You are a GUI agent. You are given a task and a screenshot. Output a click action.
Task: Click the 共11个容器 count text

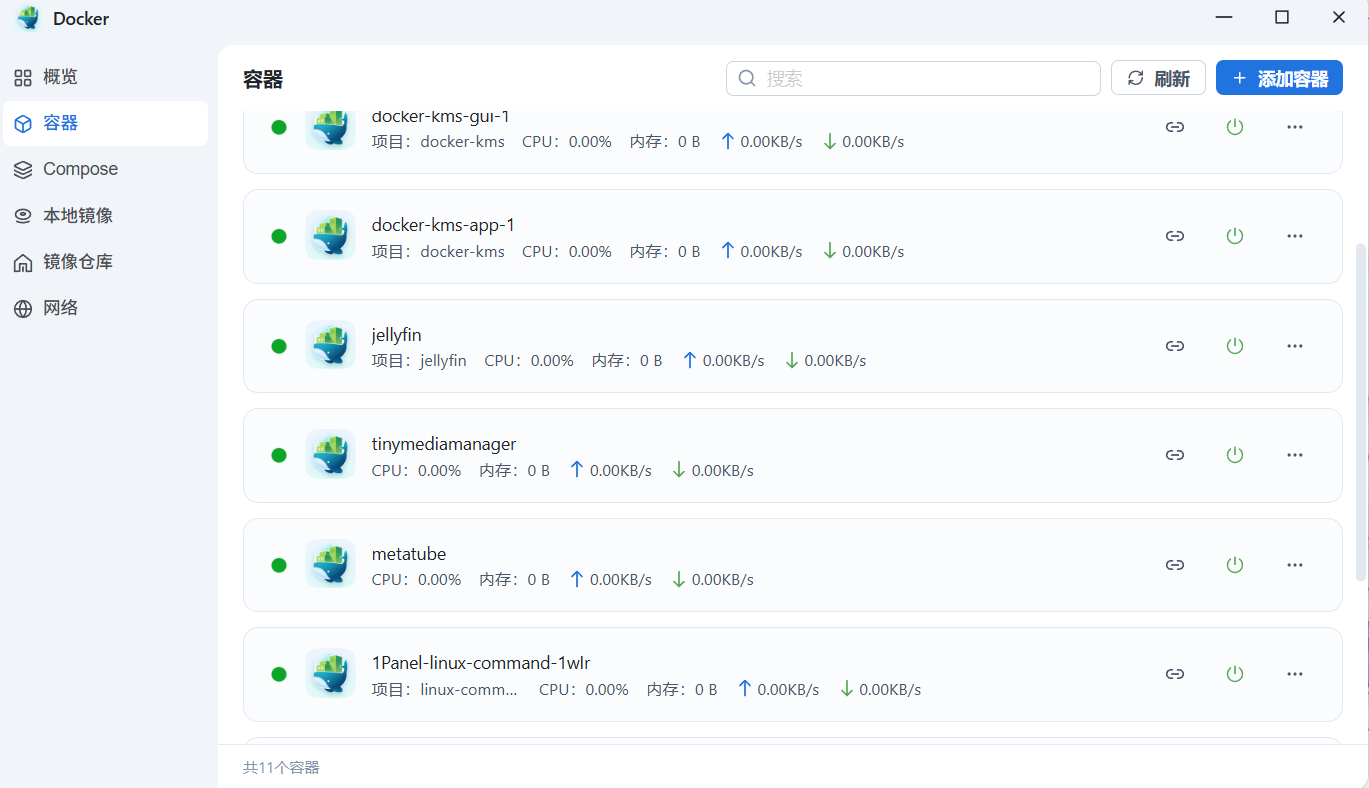point(281,768)
